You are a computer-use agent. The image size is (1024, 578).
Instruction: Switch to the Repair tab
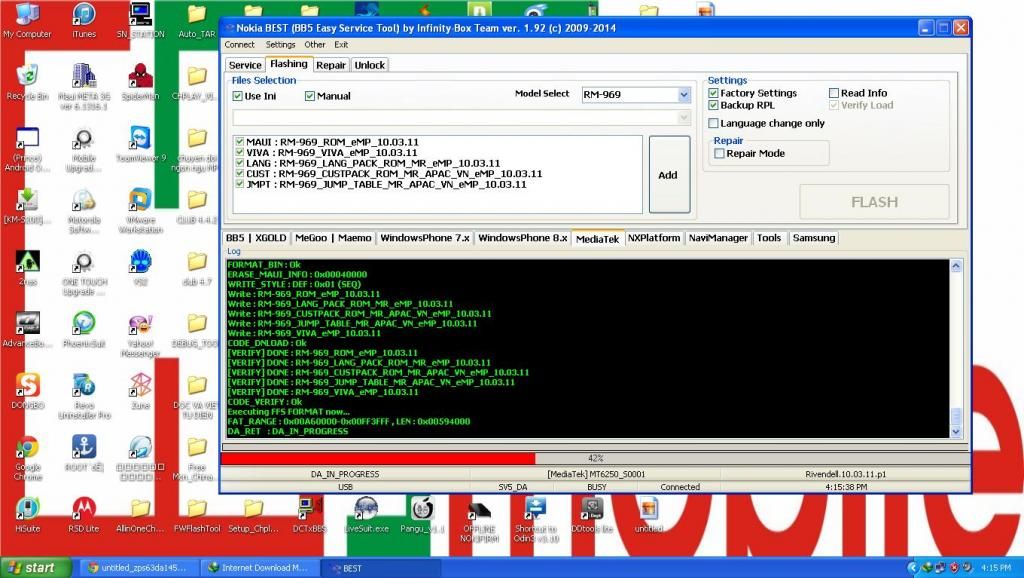point(331,65)
